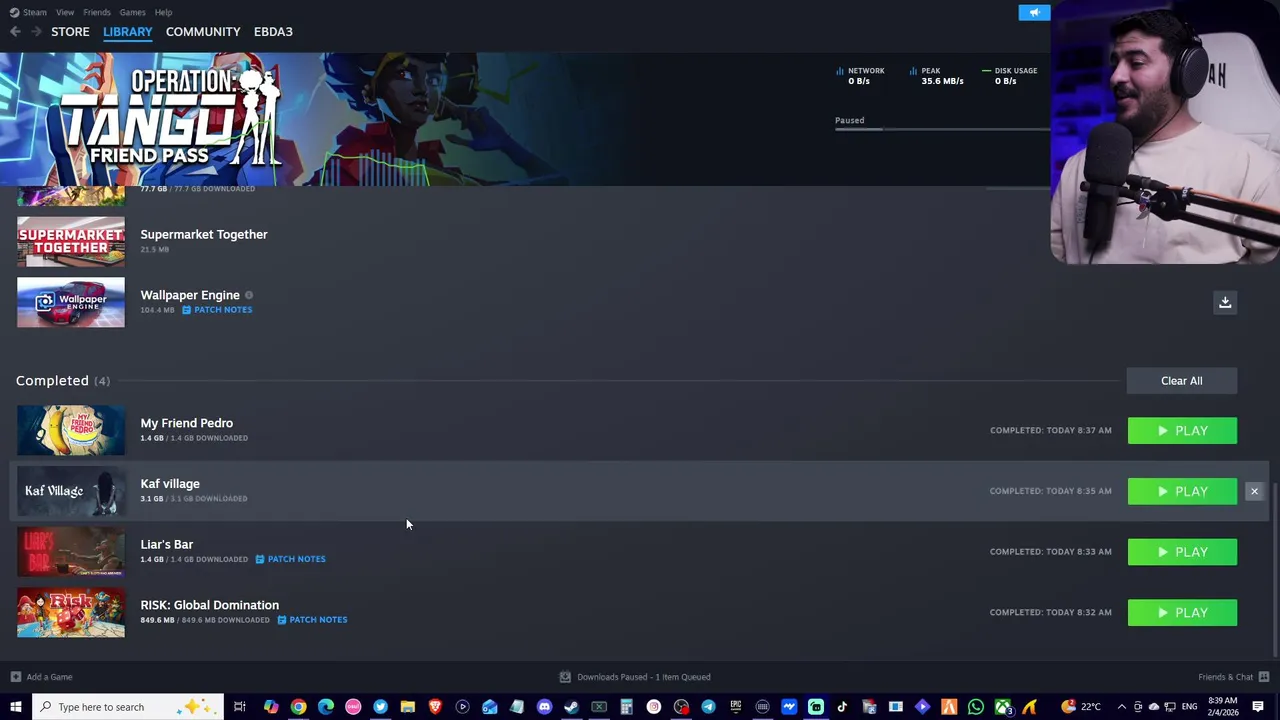
Task: Open Calculator from the taskbar
Action: pos(626,707)
